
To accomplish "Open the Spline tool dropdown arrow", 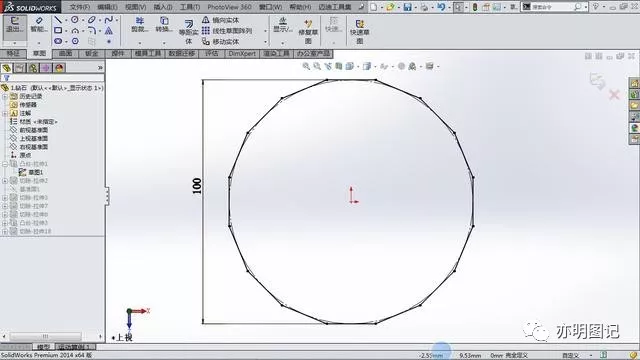I will click(117, 20).
